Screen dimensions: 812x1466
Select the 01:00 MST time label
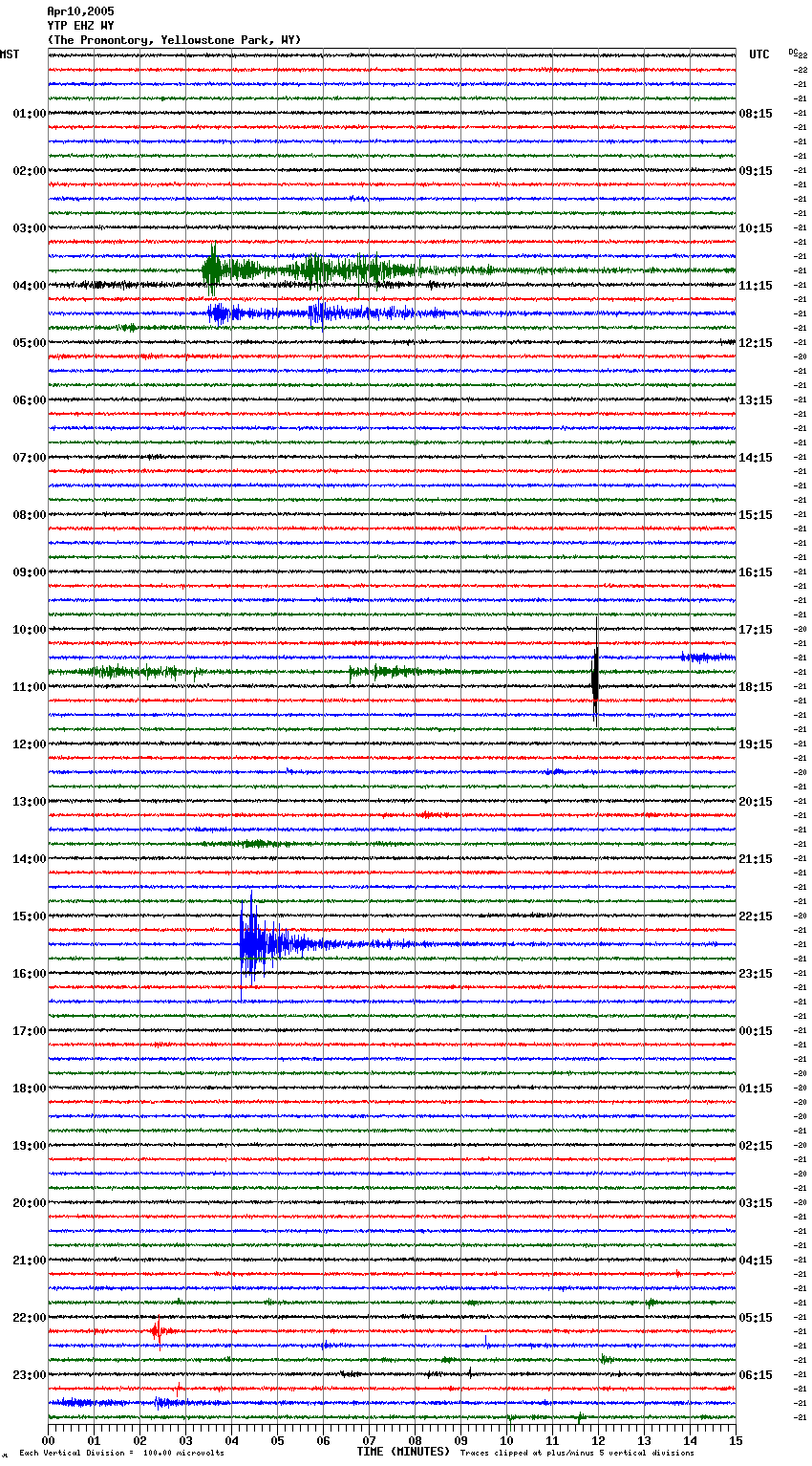(30, 114)
